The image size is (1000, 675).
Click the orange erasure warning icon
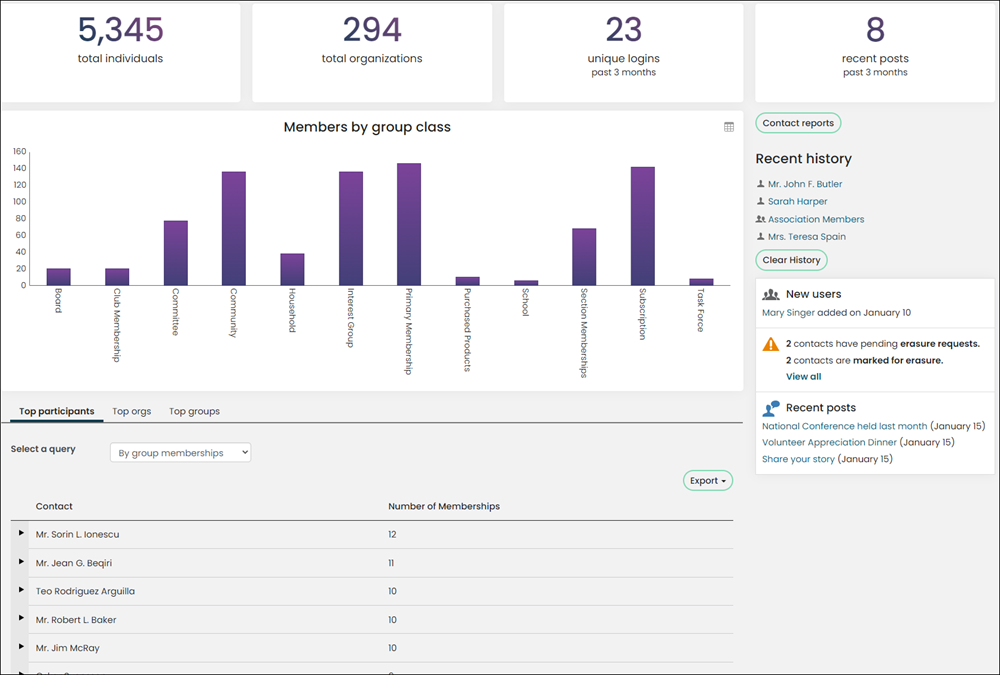click(x=771, y=345)
